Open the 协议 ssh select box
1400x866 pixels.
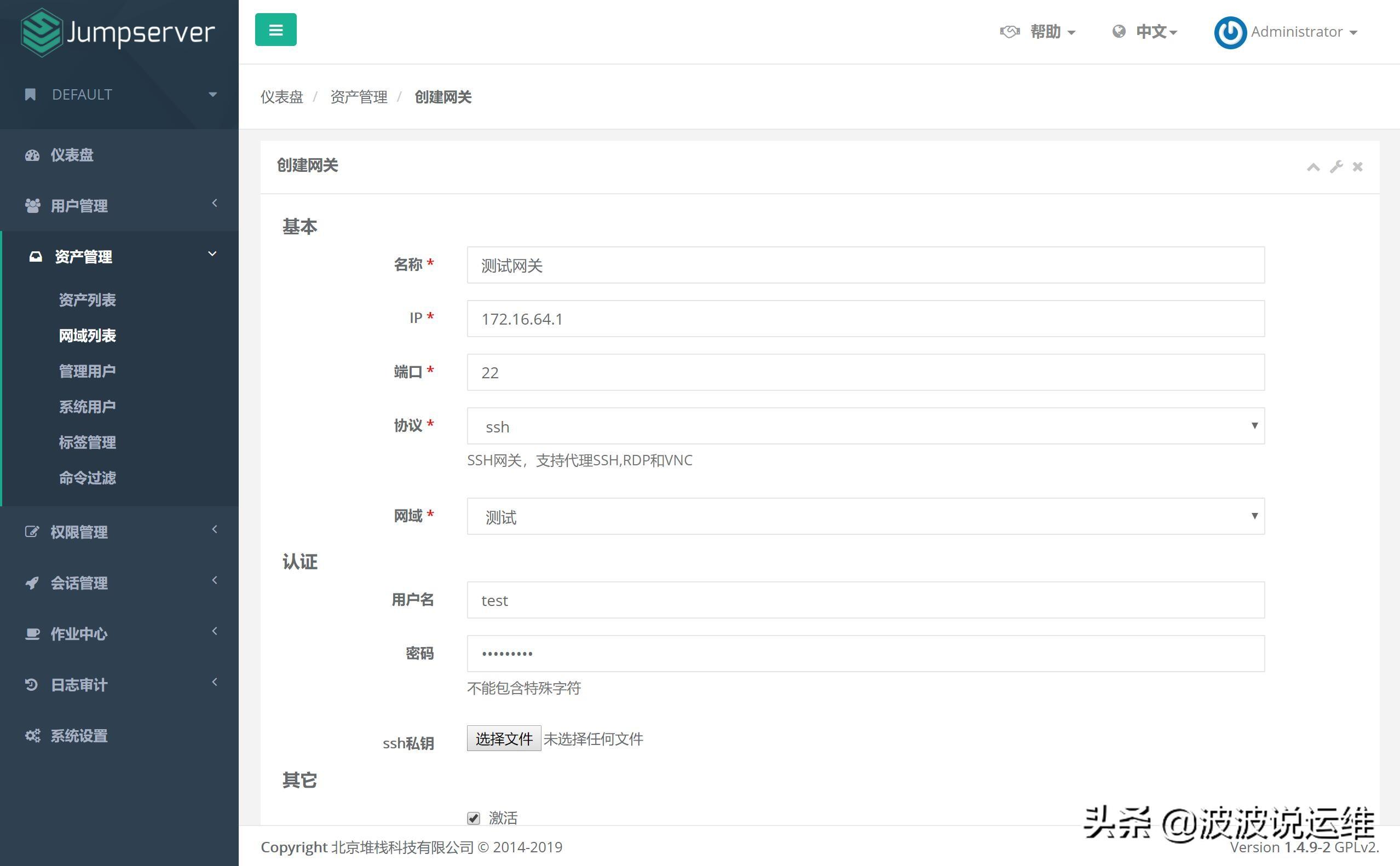(866, 425)
